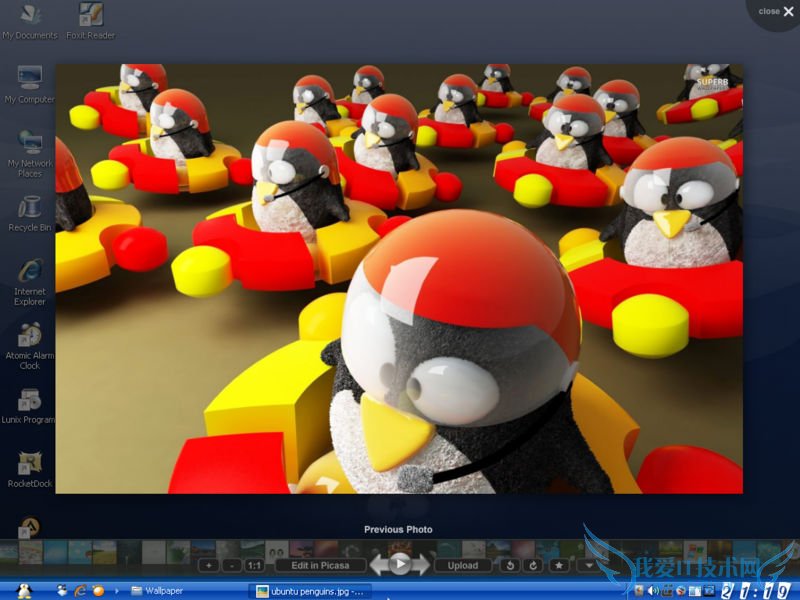The height and width of the screenshot is (600, 800).
Task: Start the slideshow play button
Action: tap(400, 565)
